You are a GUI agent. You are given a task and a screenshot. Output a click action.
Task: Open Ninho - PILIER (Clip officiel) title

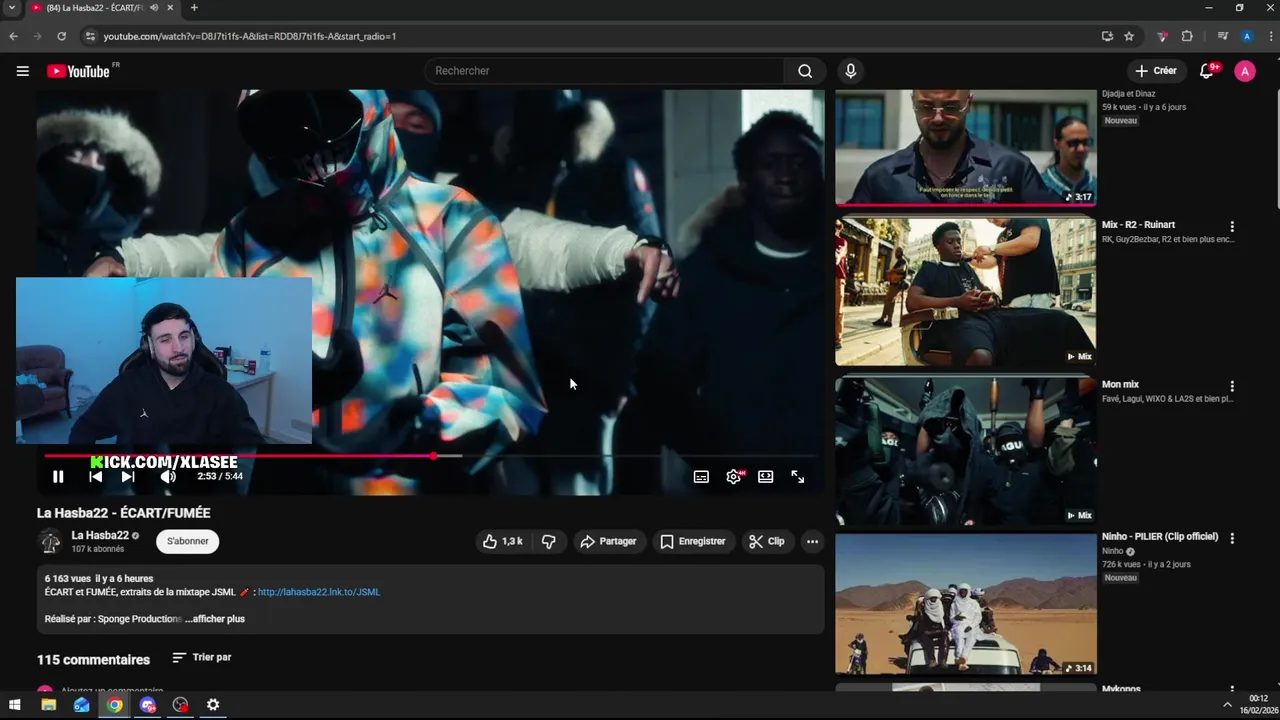(x=1160, y=537)
